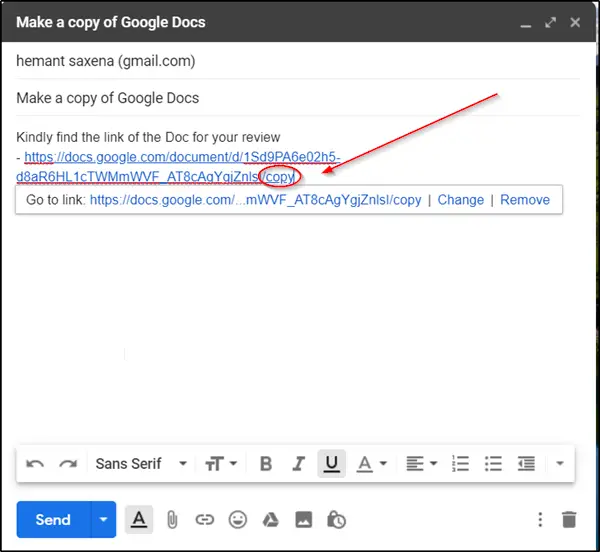Click the recipient field hemant saxena
600x552 pixels.
(106, 61)
